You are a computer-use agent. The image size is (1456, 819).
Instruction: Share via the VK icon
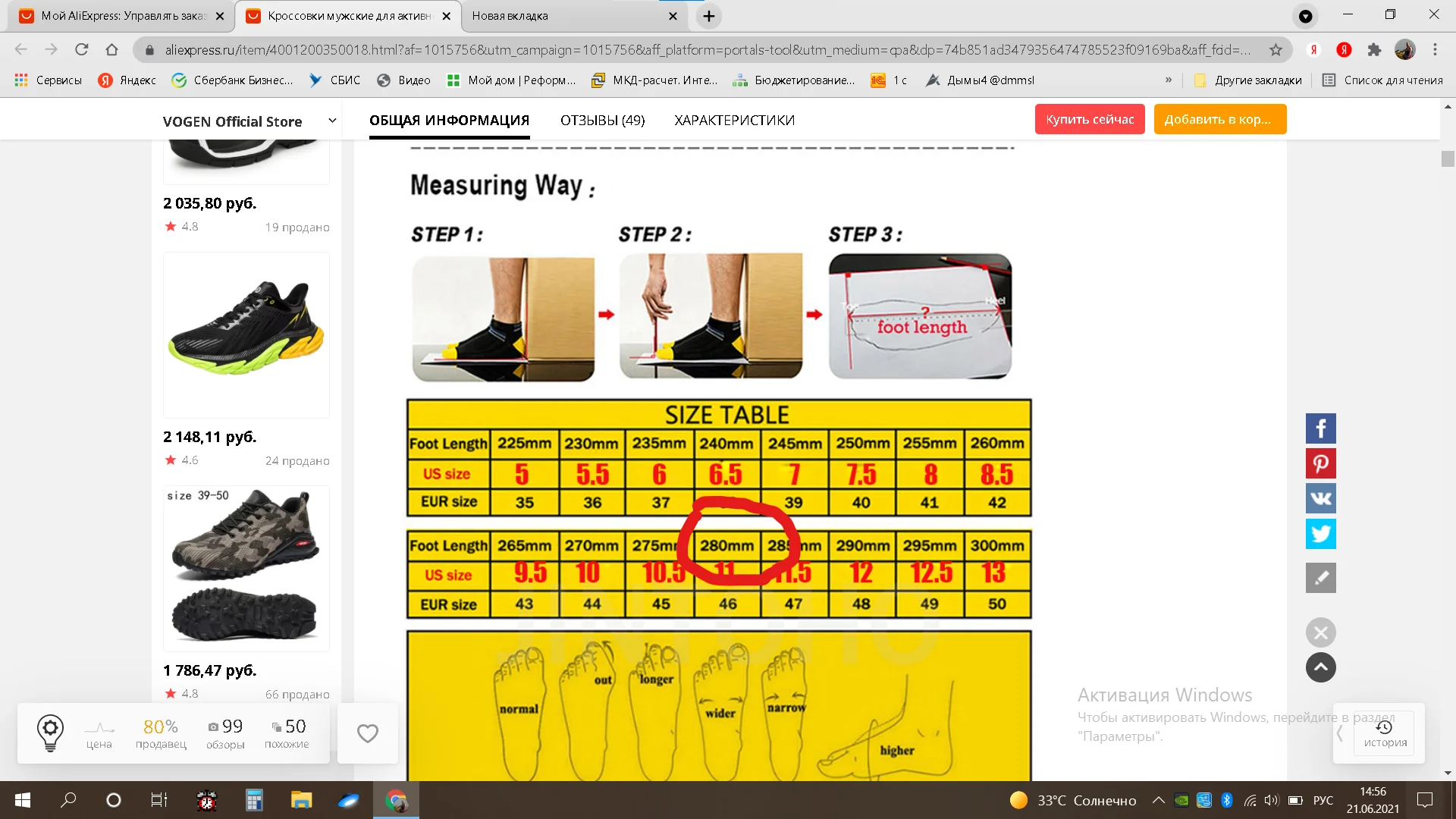coord(1320,499)
